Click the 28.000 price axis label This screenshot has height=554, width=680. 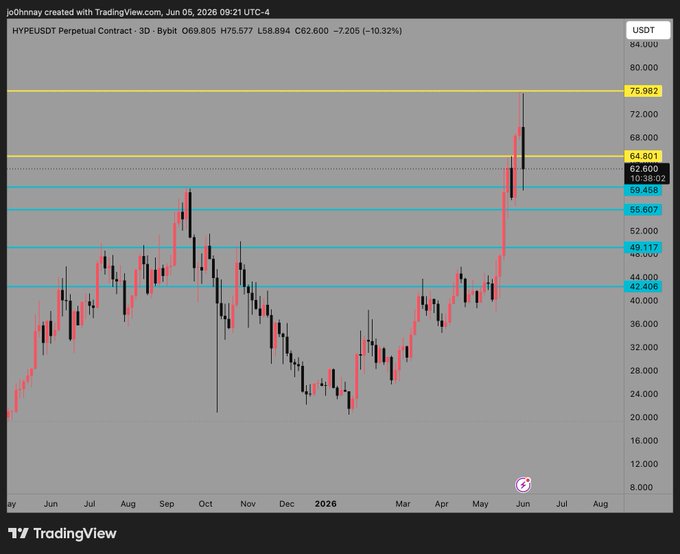pyautogui.click(x=644, y=370)
